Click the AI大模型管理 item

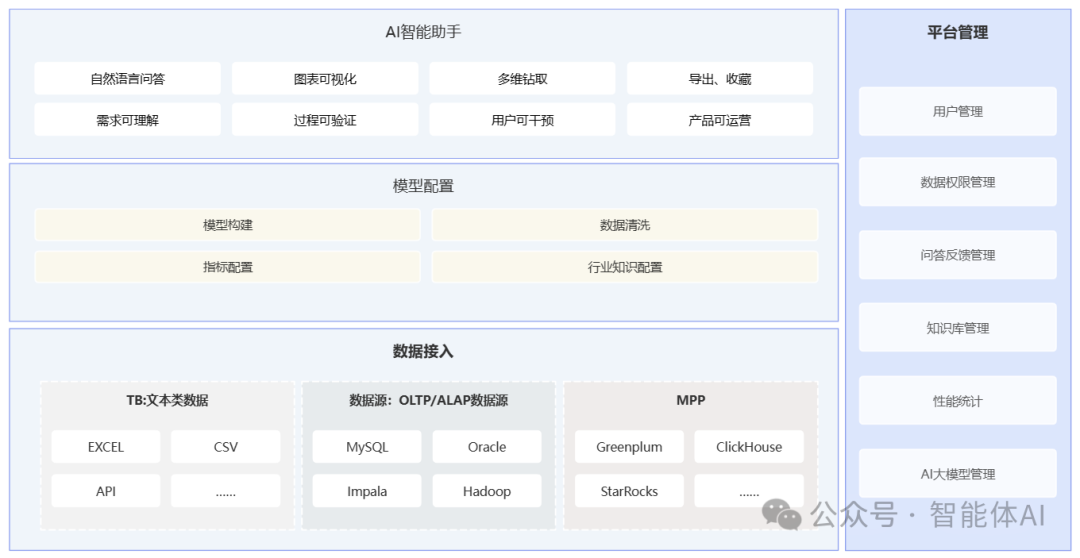(957, 474)
